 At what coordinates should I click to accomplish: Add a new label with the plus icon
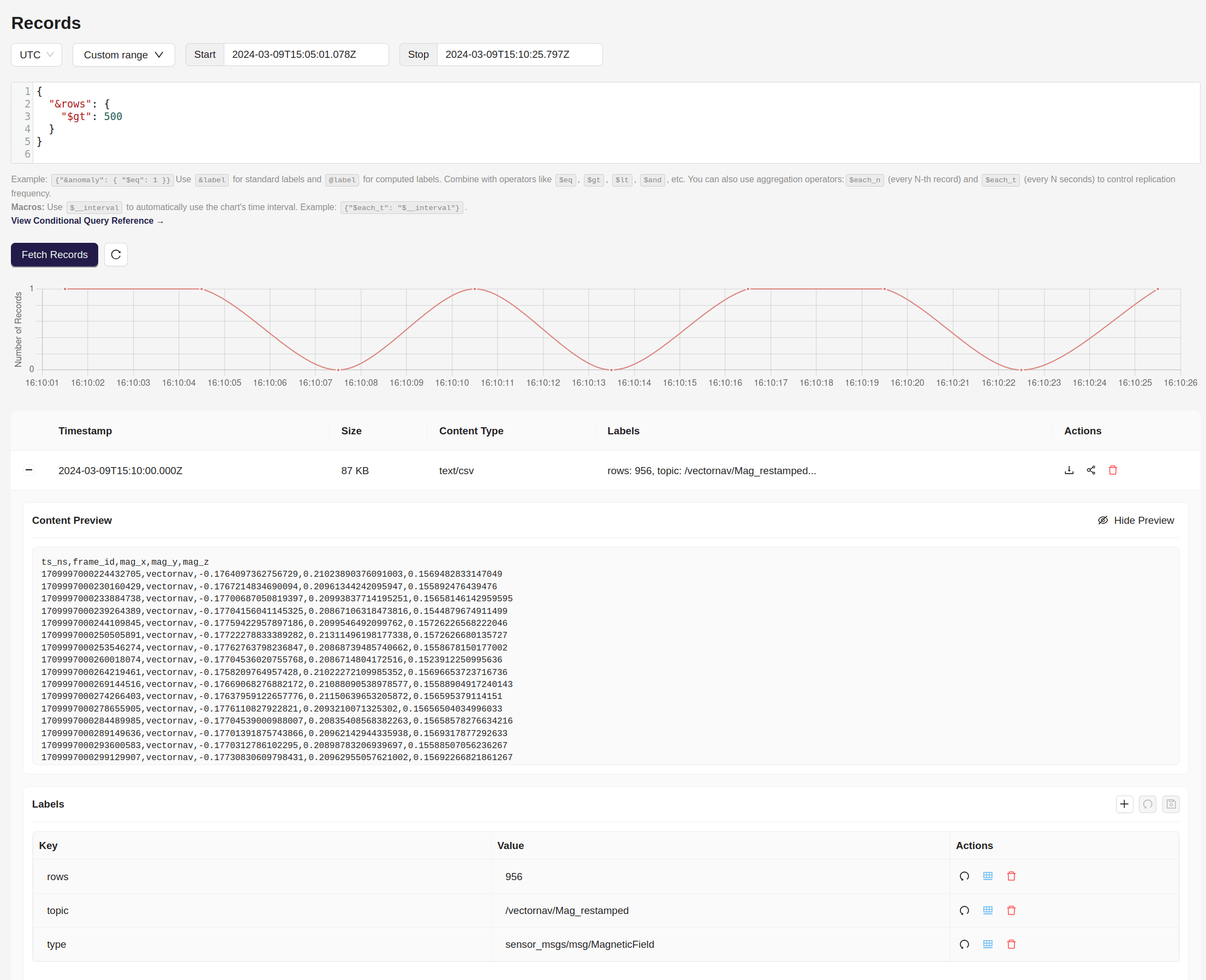point(1124,804)
